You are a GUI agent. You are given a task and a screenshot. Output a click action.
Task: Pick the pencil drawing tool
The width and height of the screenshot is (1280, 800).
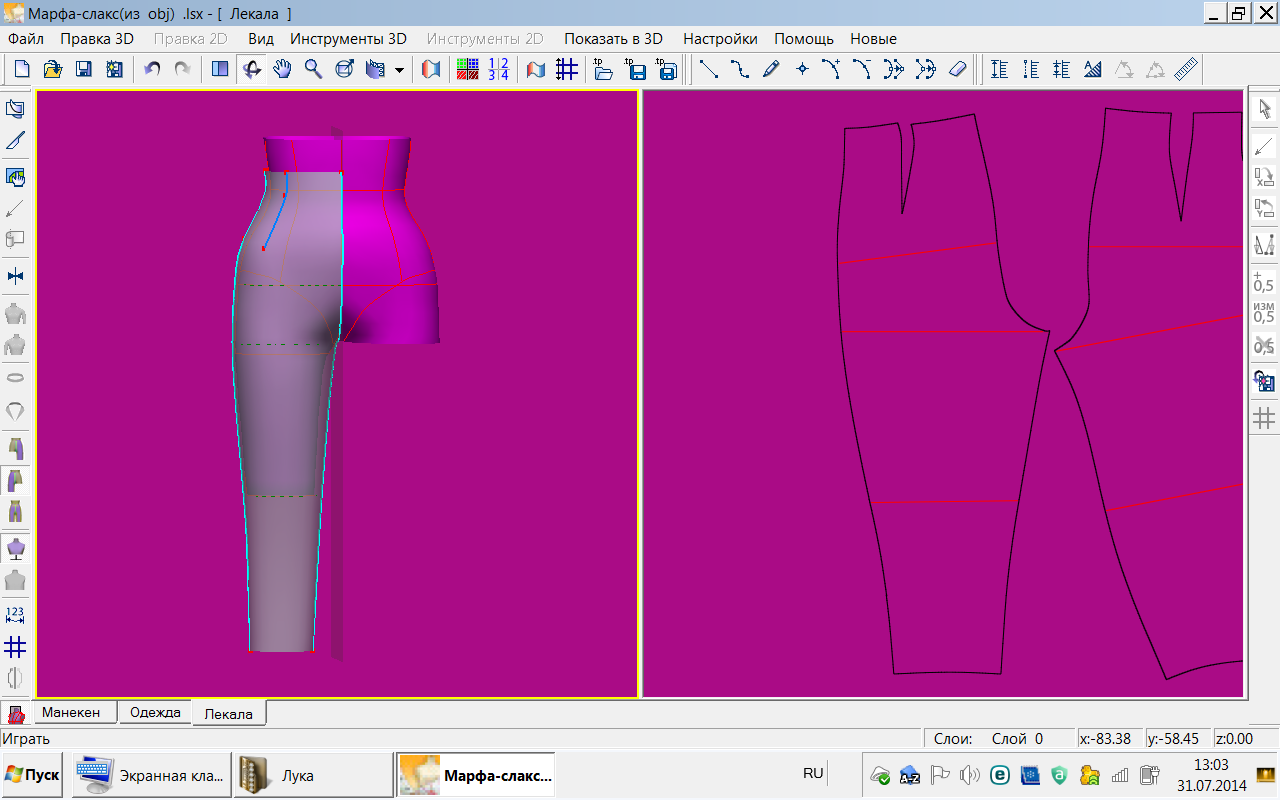pyautogui.click(x=770, y=69)
